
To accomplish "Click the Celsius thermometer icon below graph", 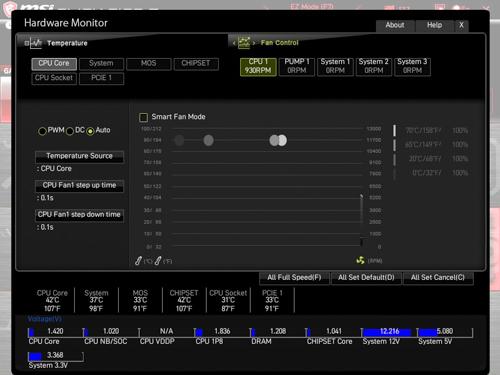I will coord(138,261).
